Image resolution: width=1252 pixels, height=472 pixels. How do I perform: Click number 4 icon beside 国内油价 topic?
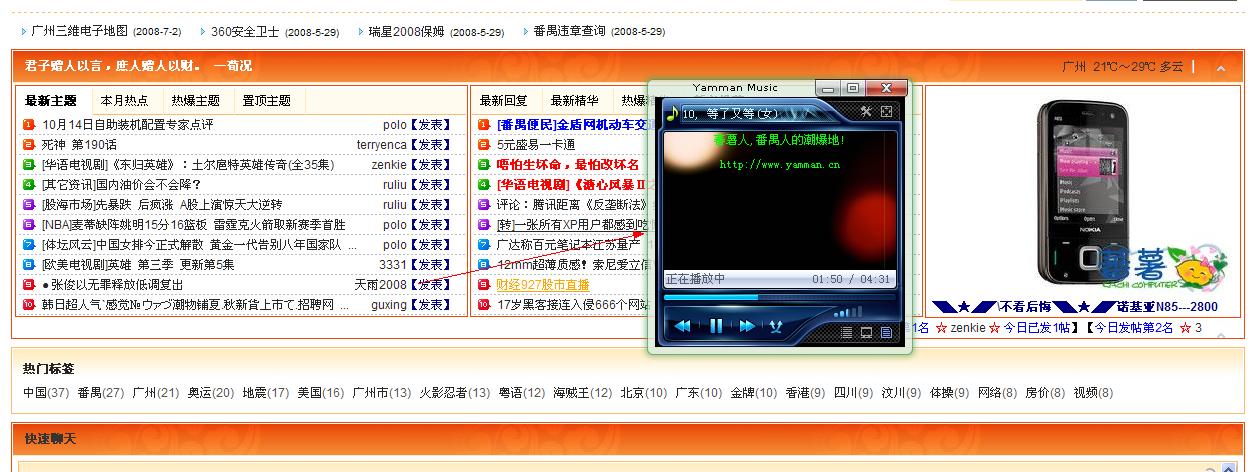click(29, 185)
